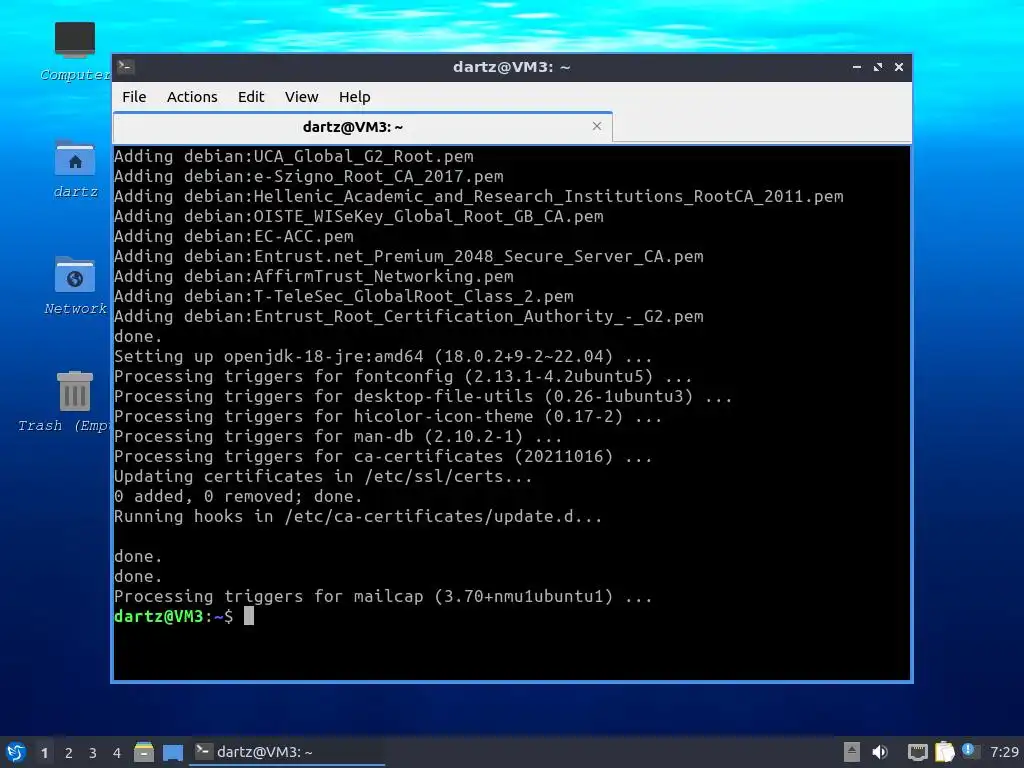Image resolution: width=1024 pixels, height=768 pixels.
Task: Select the dartz home folder desktop icon
Action: pyautogui.click(x=75, y=168)
